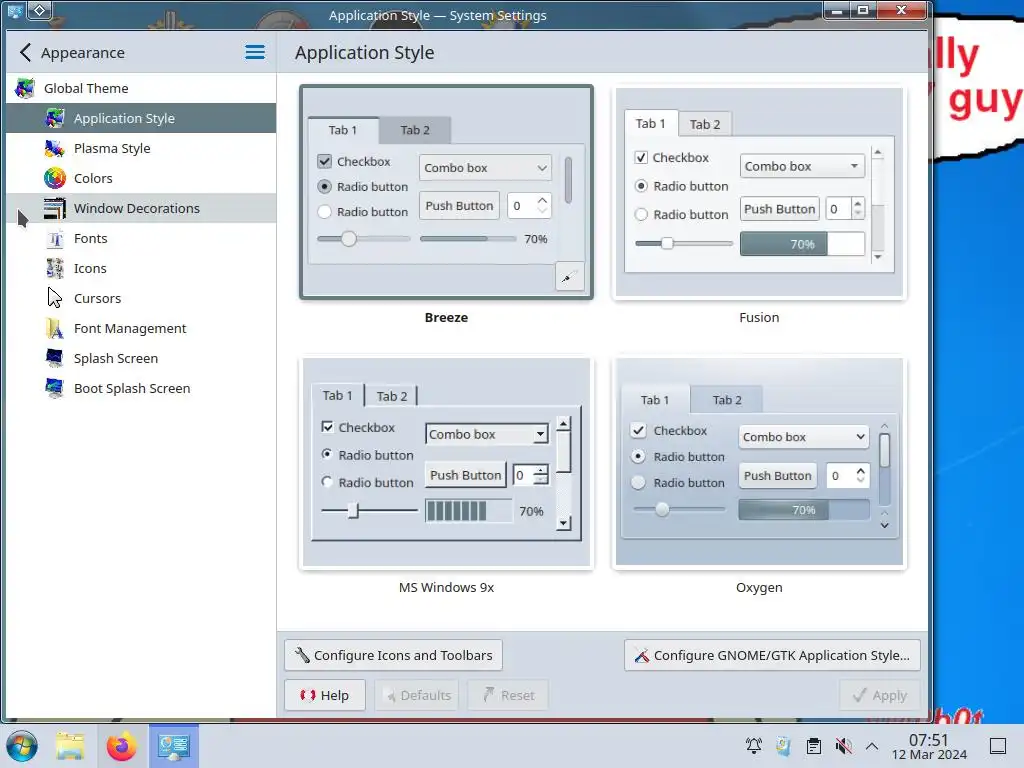Switch to Tab 2 in Fusion preview
1024x768 pixels.
[705, 124]
